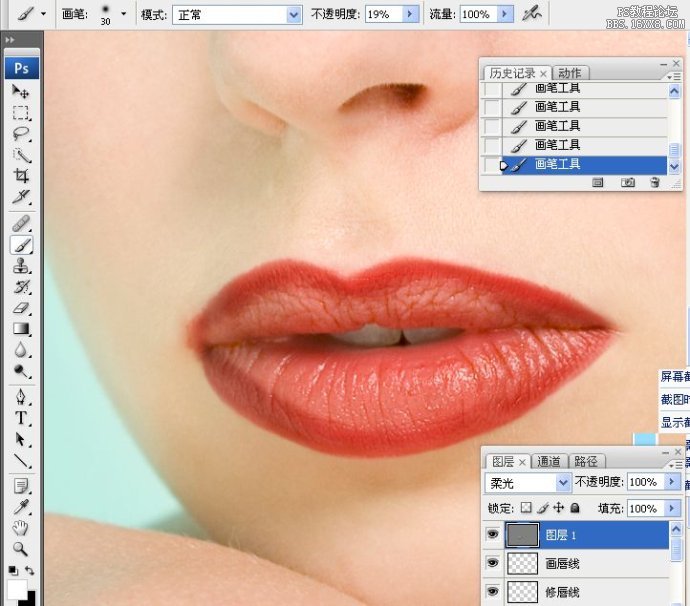Set history brush source for last 画笔工具 state
Viewport: 690px width, 606px height.
click(x=492, y=165)
